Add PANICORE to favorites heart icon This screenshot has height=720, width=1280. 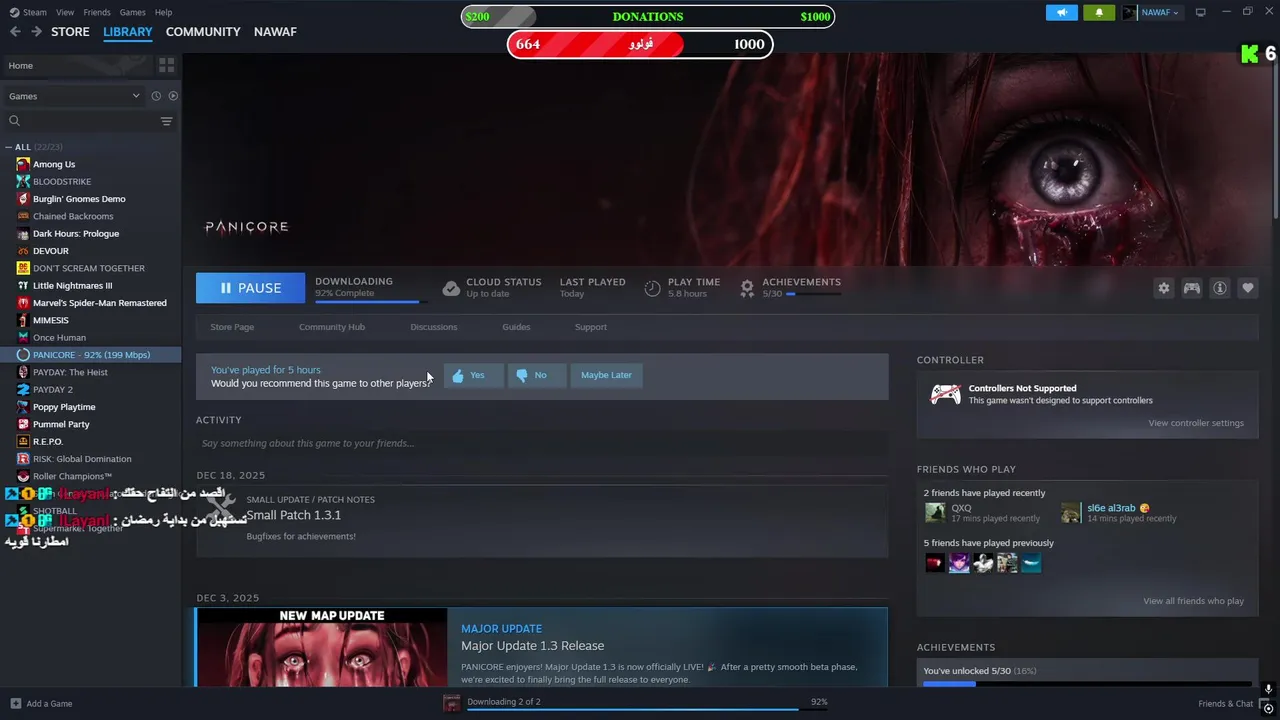pyautogui.click(x=1248, y=288)
